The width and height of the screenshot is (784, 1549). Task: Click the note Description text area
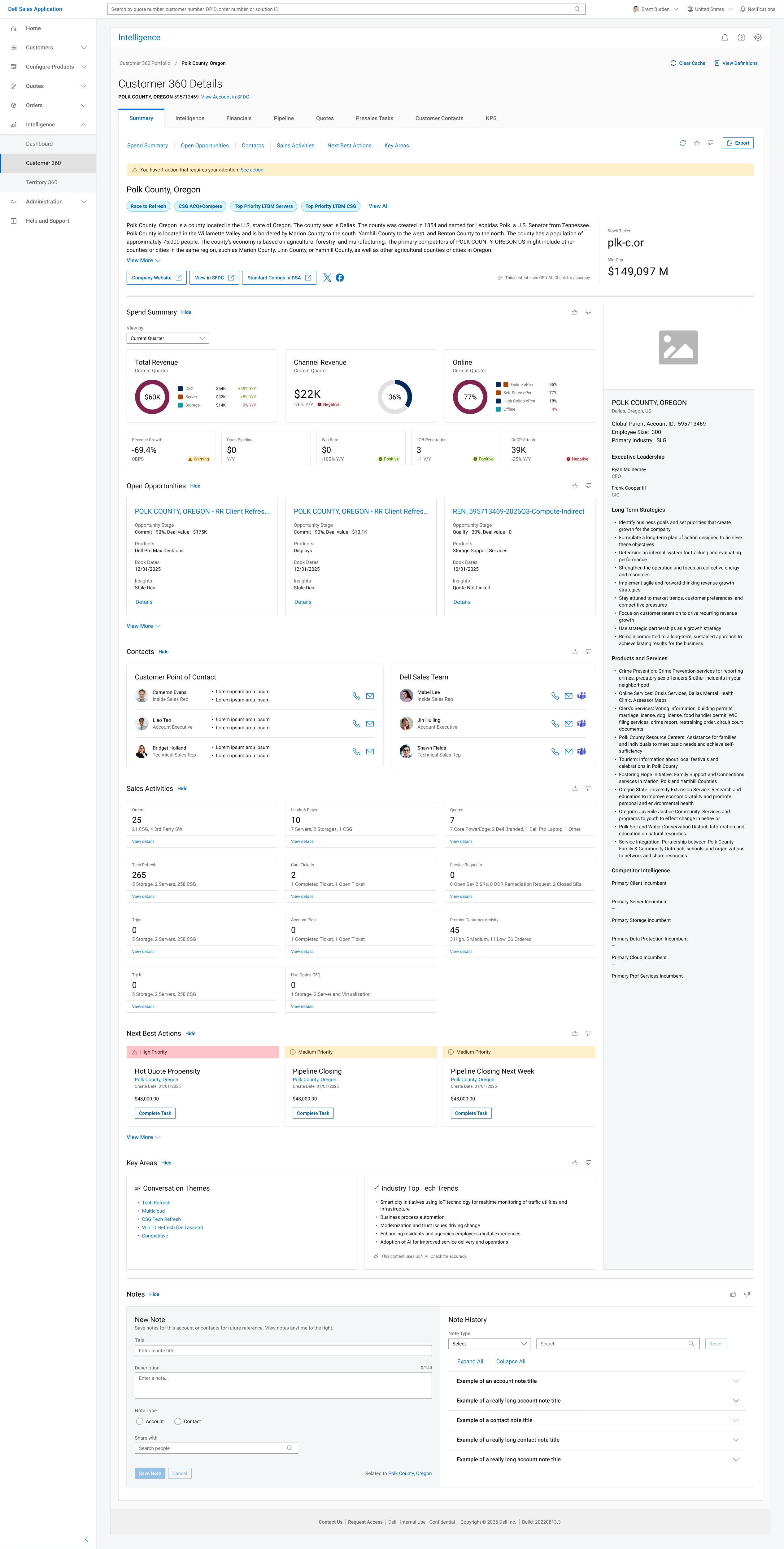click(283, 1386)
